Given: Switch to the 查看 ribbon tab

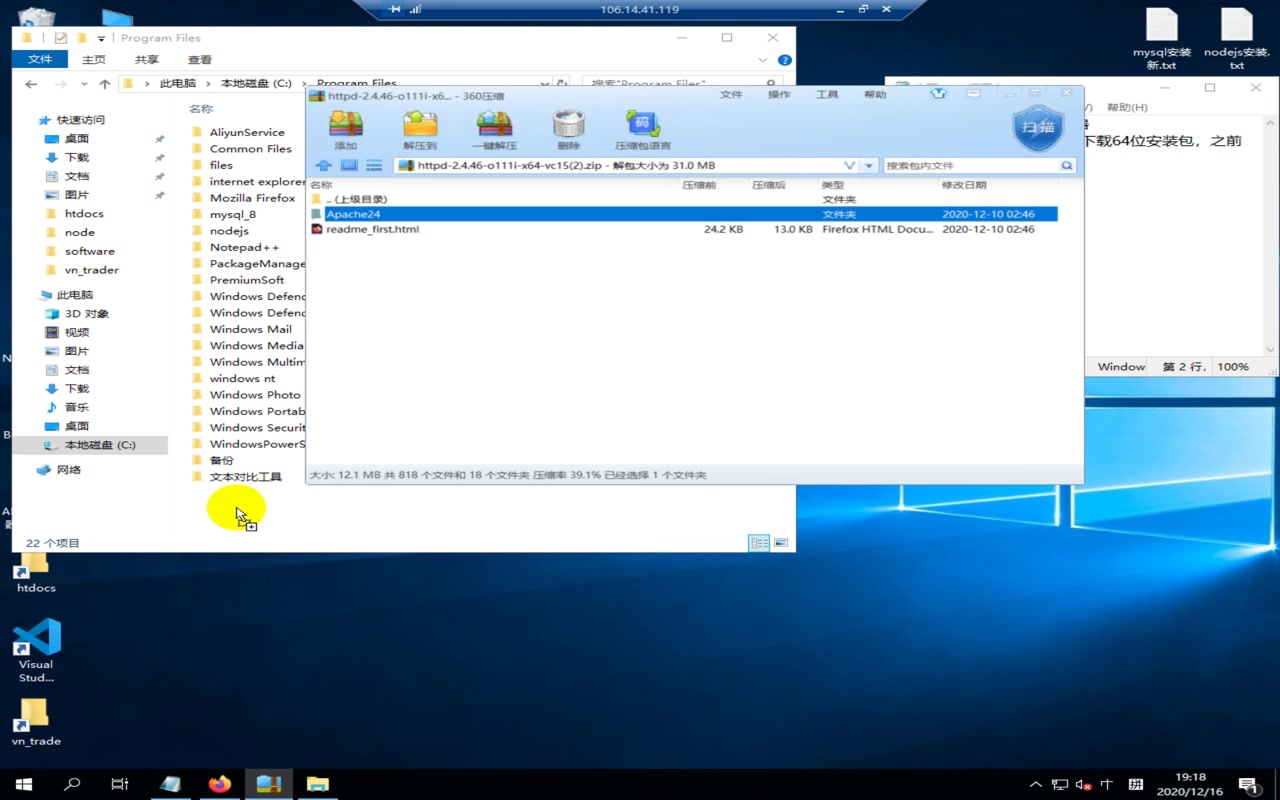Looking at the screenshot, I should click(200, 59).
